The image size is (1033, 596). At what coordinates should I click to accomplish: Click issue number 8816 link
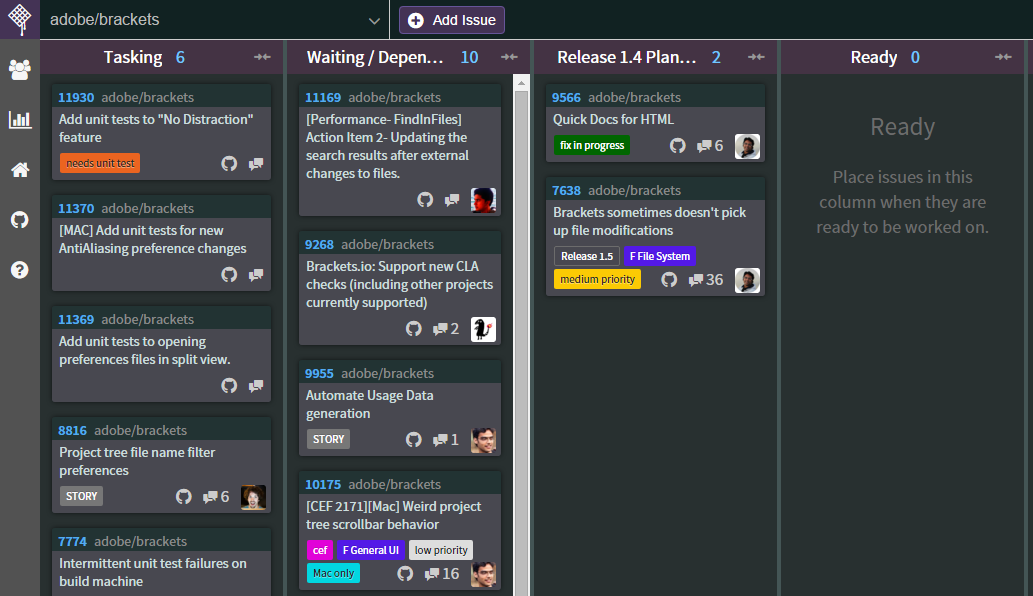tap(71, 430)
